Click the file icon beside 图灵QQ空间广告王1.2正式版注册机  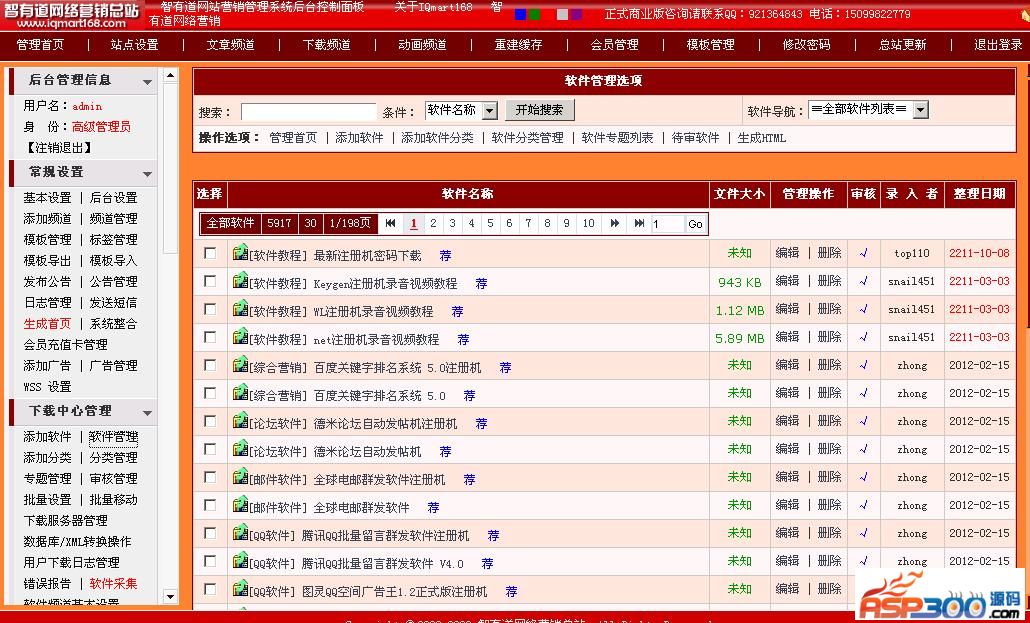click(240, 589)
